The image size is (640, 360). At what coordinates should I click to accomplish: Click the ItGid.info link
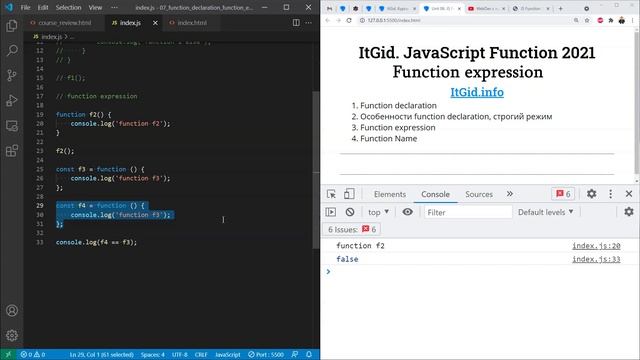(477, 92)
